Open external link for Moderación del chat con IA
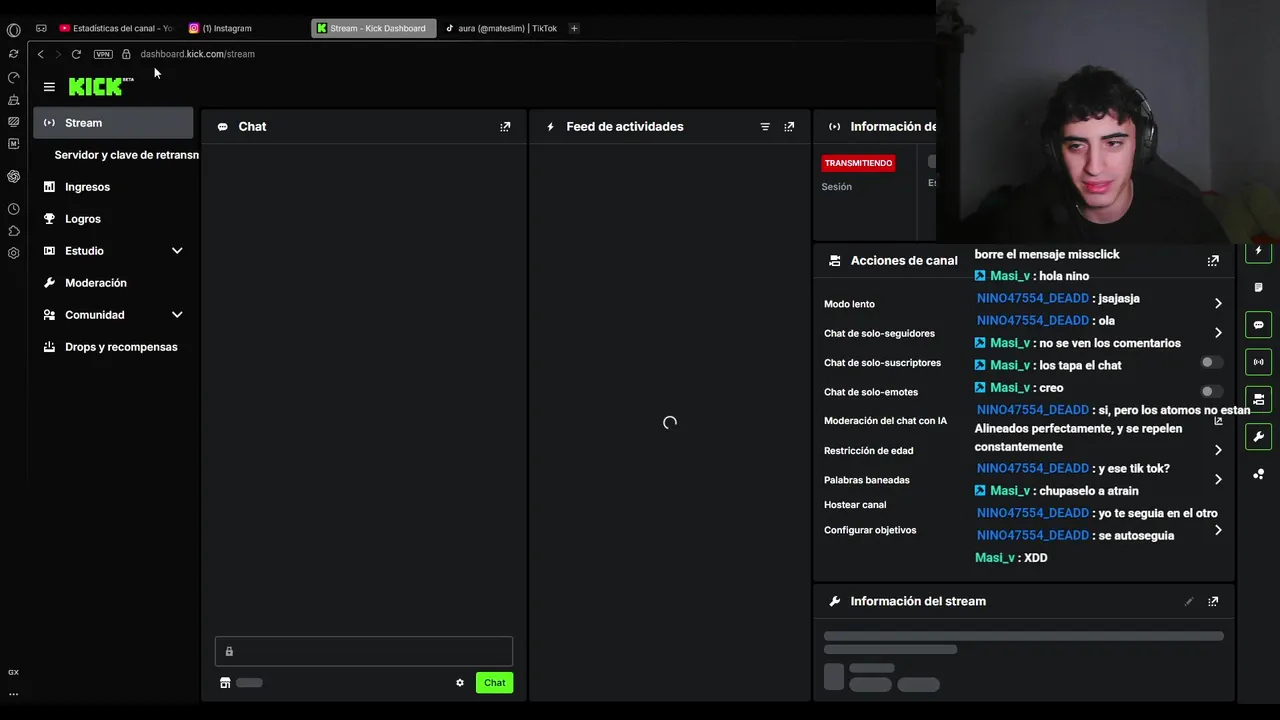Screen dimensions: 1280x720 click(x=1218, y=421)
